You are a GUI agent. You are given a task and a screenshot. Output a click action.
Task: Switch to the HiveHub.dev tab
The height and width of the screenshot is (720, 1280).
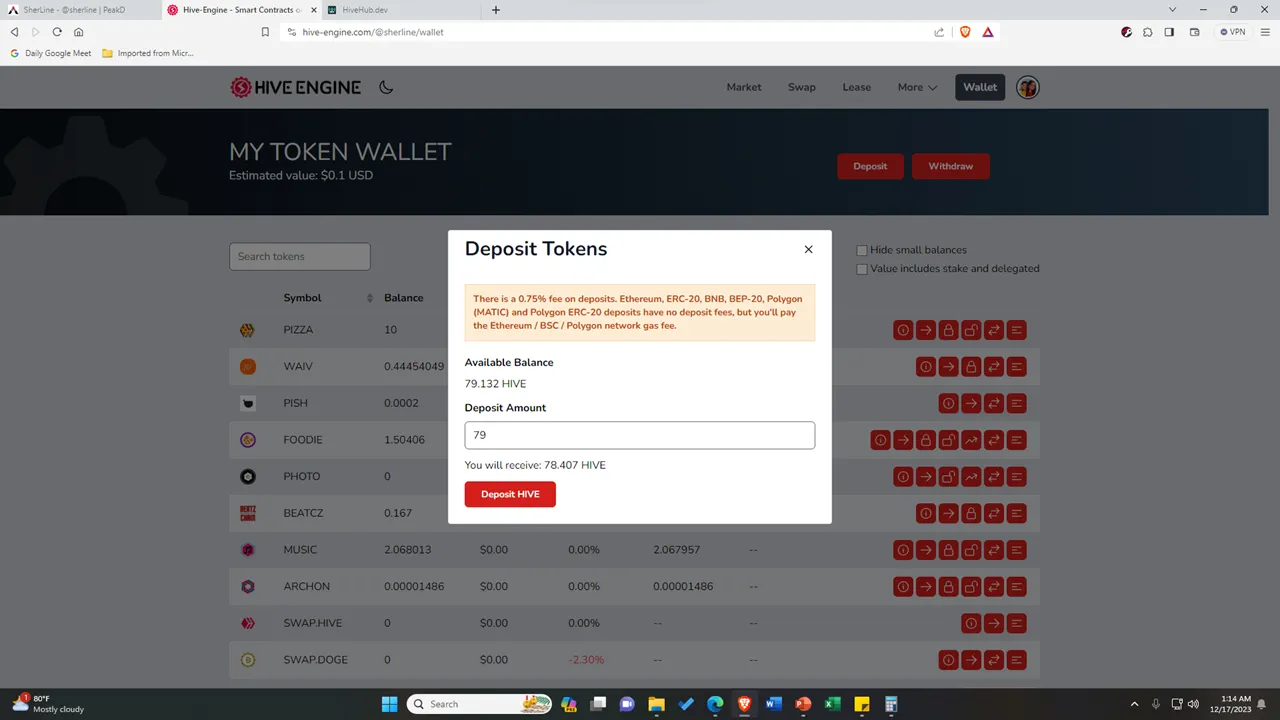pyautogui.click(x=400, y=10)
